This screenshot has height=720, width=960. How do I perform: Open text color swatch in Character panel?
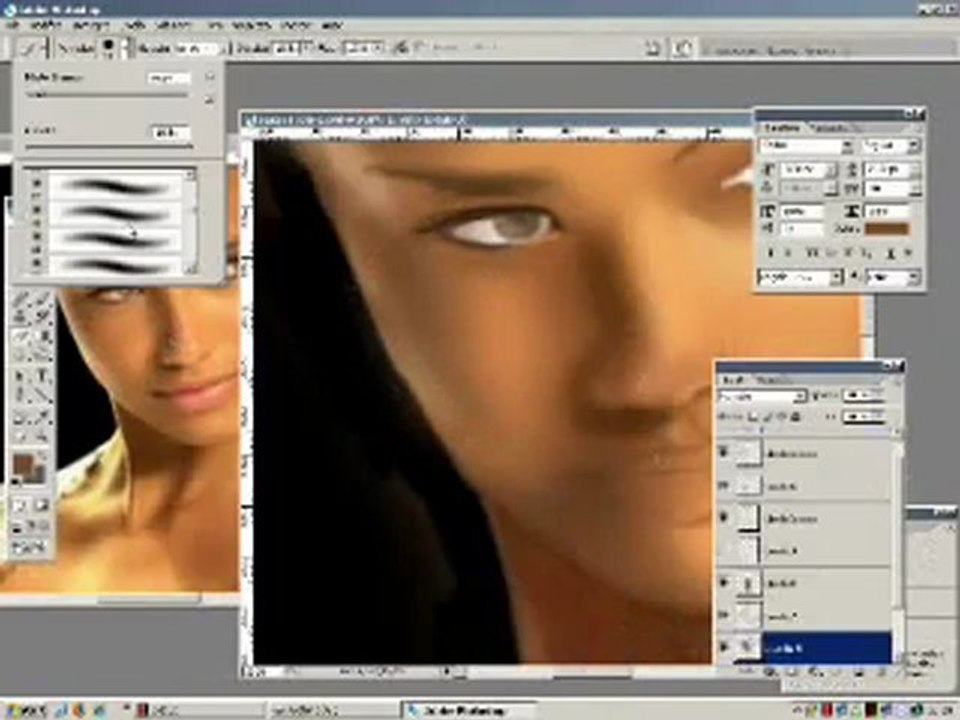point(887,229)
